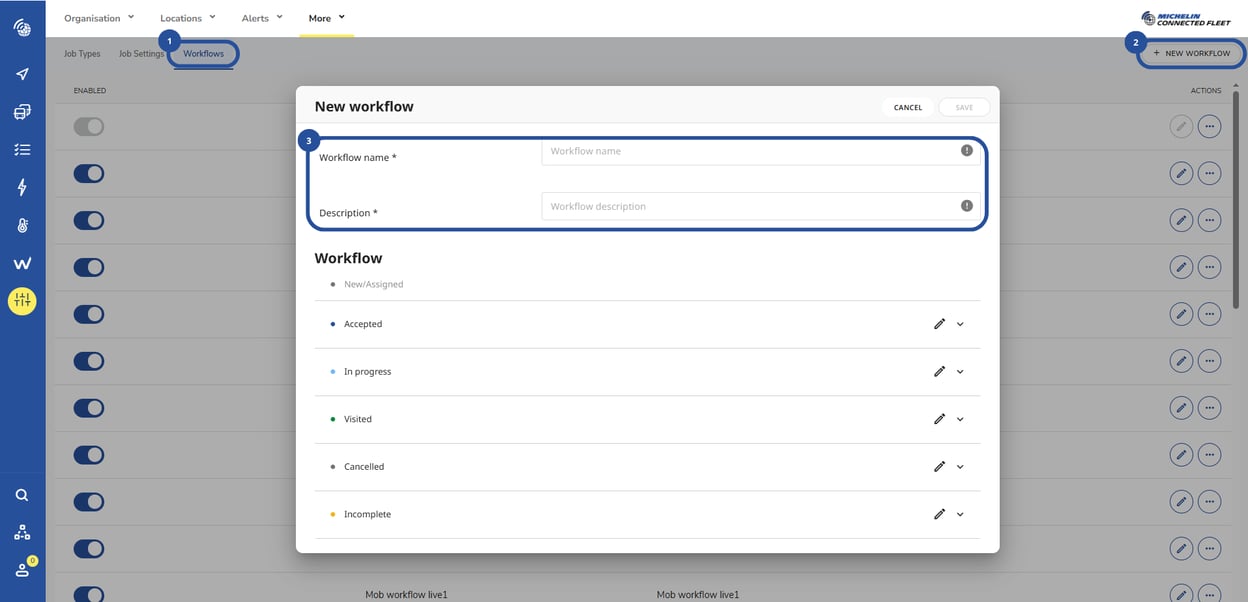Viewport: 1248px width, 602px height.
Task: Open the Locations dropdown menu
Action: (x=188, y=18)
